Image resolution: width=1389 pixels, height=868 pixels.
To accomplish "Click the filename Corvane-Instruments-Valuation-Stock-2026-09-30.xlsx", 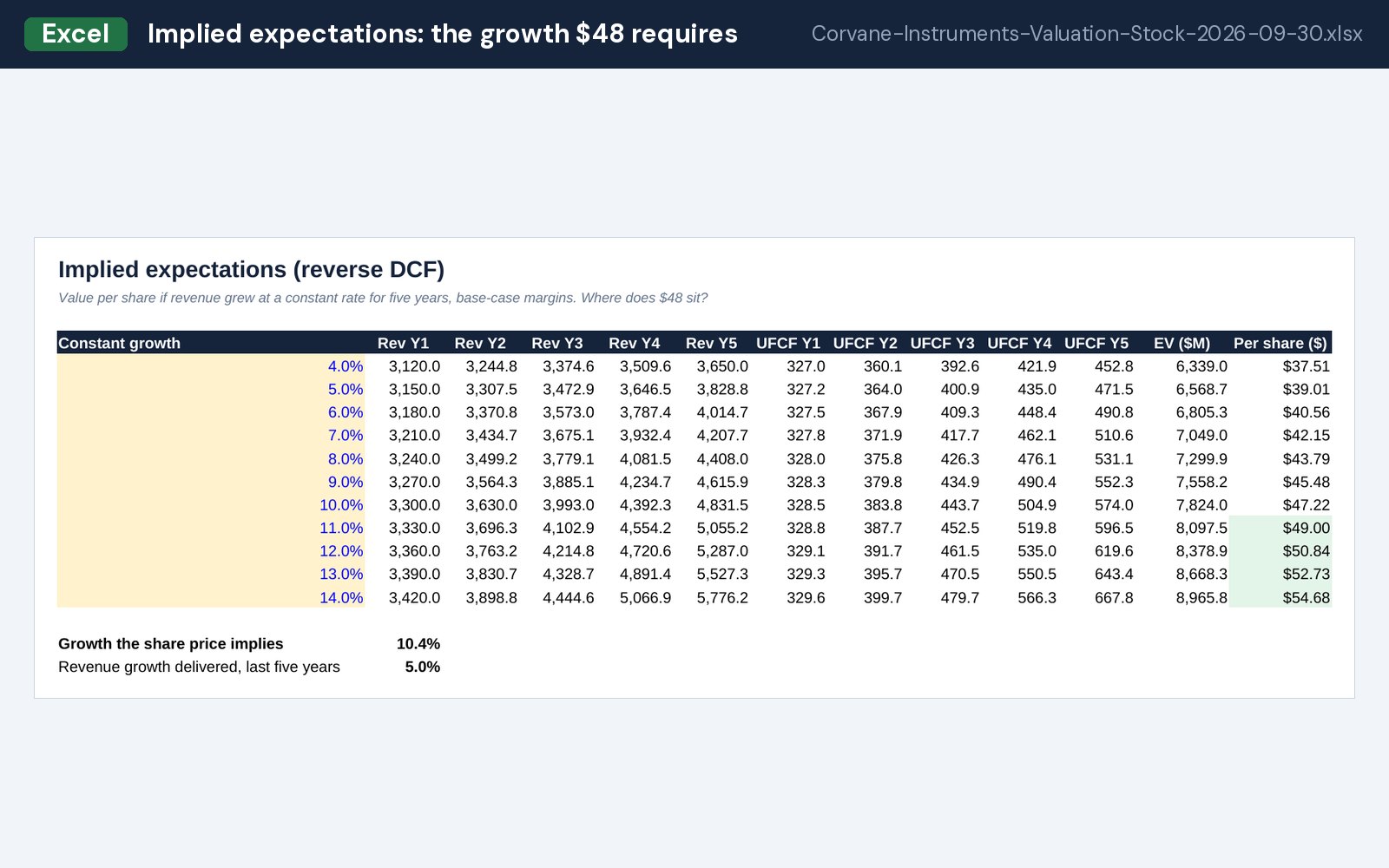I will [x=1087, y=34].
